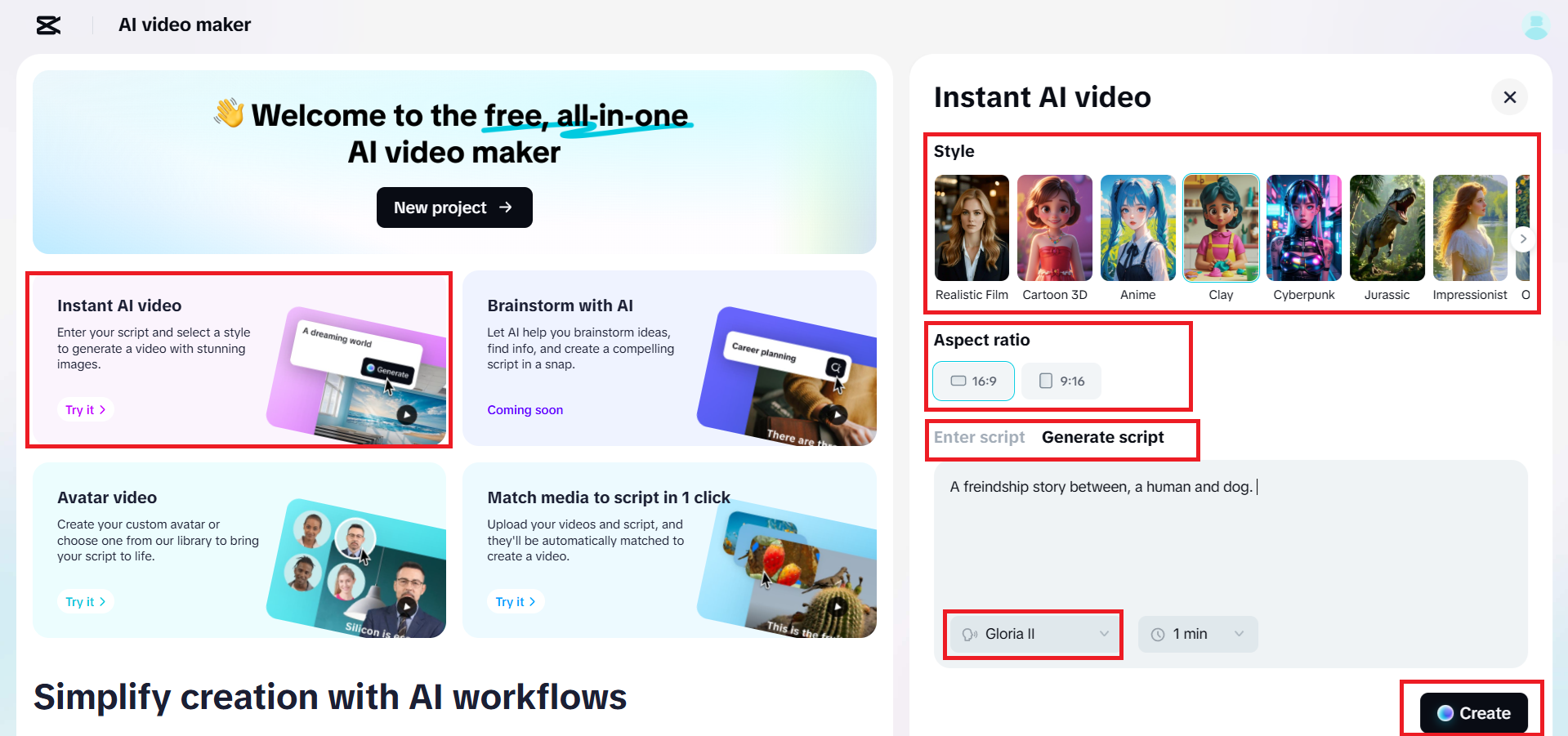Switch to the Generate script tab
Screen dimensions: 1568x736
click(1102, 437)
